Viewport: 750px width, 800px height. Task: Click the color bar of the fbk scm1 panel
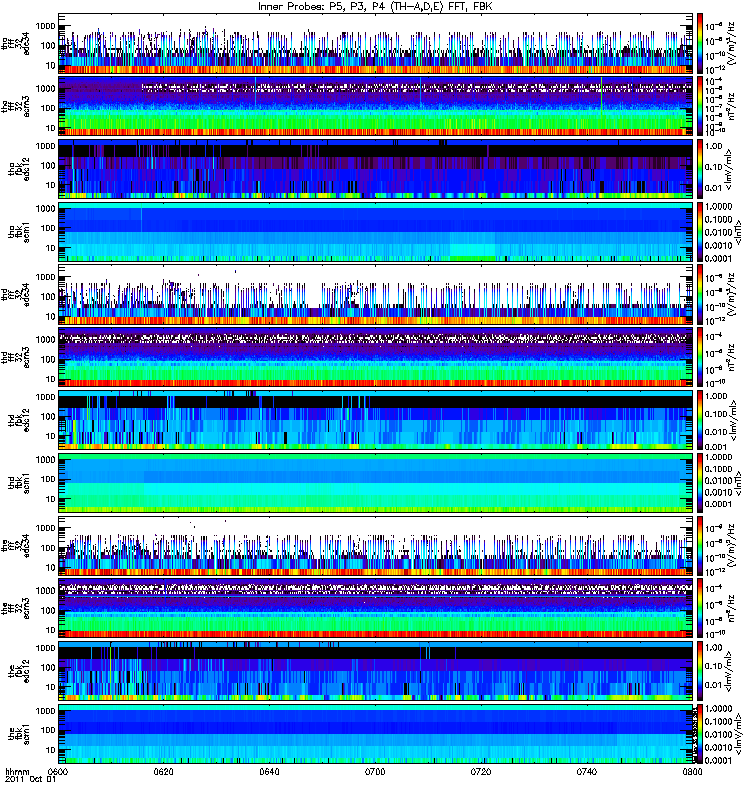(x=701, y=734)
